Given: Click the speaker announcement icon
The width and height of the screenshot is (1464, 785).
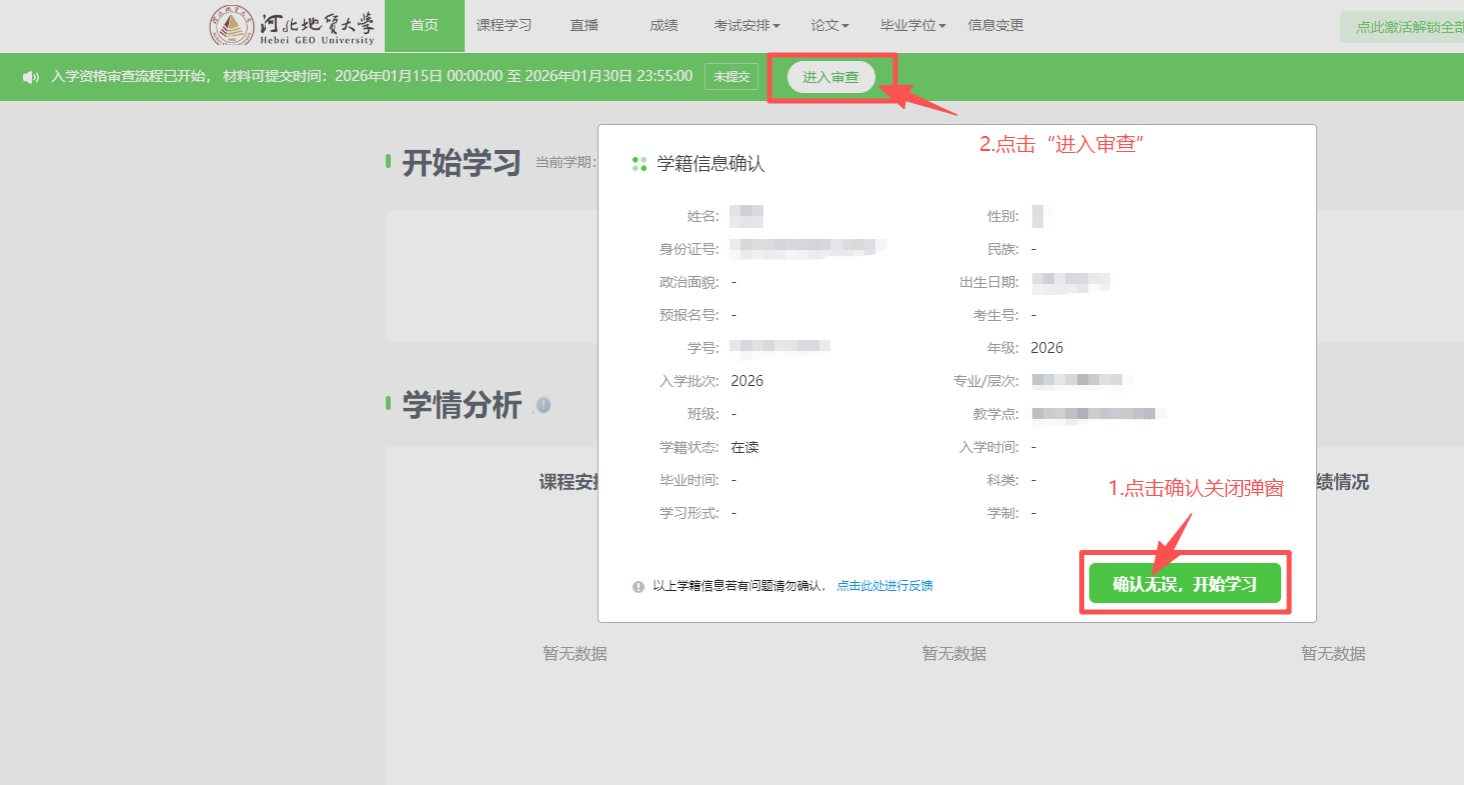Looking at the screenshot, I should tap(31, 77).
